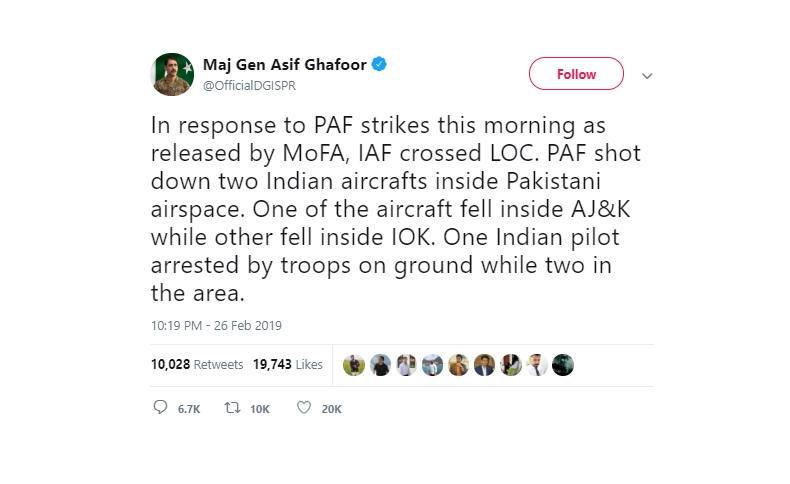Click the first liker avatar in the row
Screen dimensions: 790x484
click(x=353, y=365)
